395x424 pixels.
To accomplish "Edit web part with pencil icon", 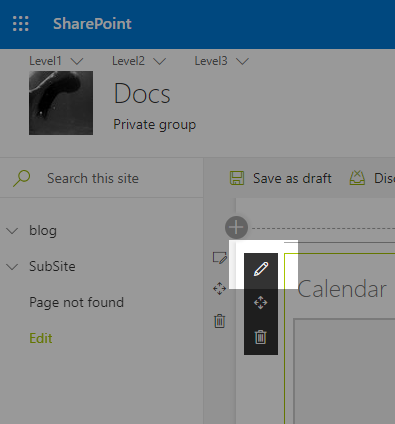I will coord(261,269).
